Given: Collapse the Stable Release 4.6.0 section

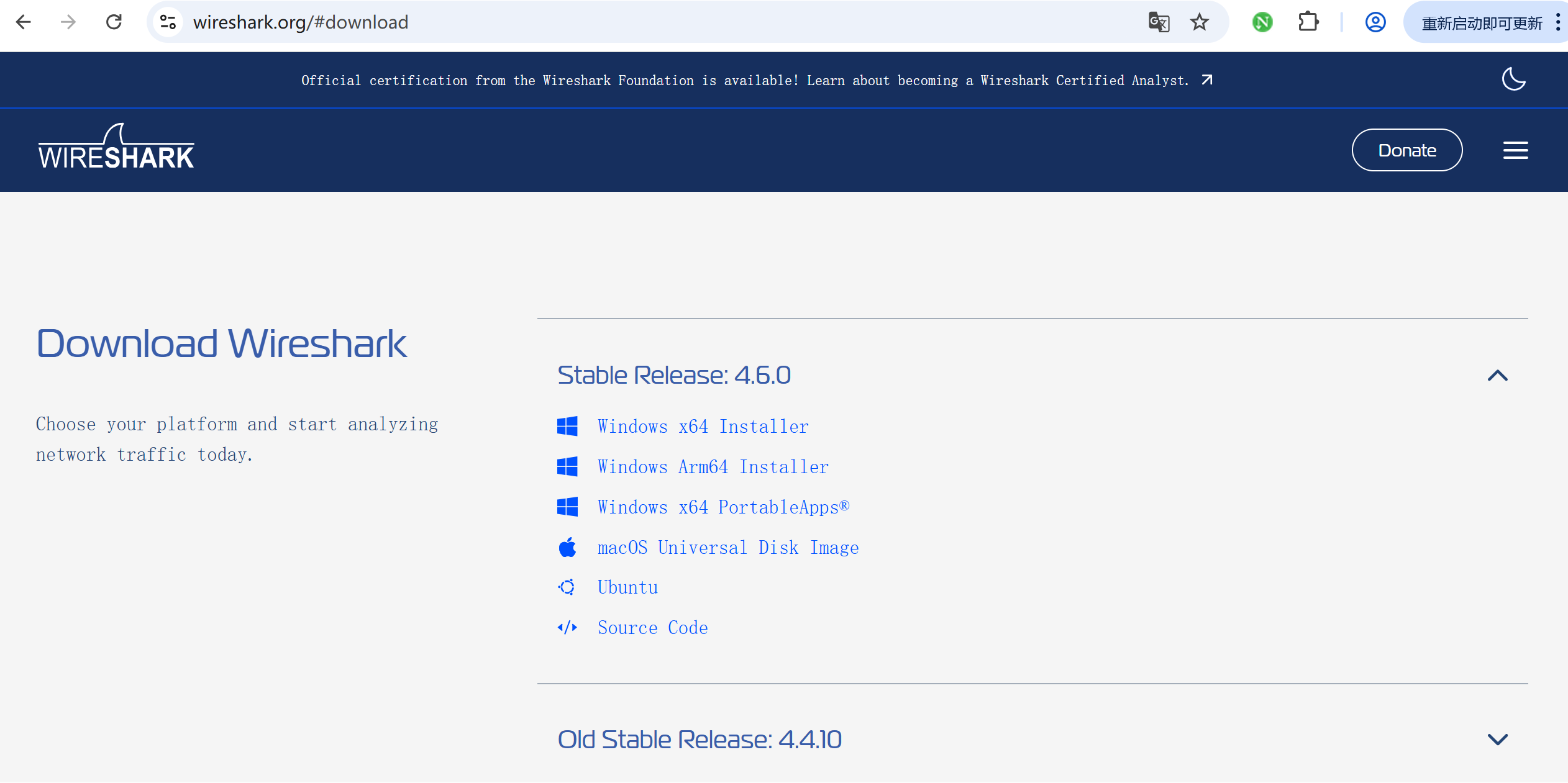Looking at the screenshot, I should click(1498, 375).
